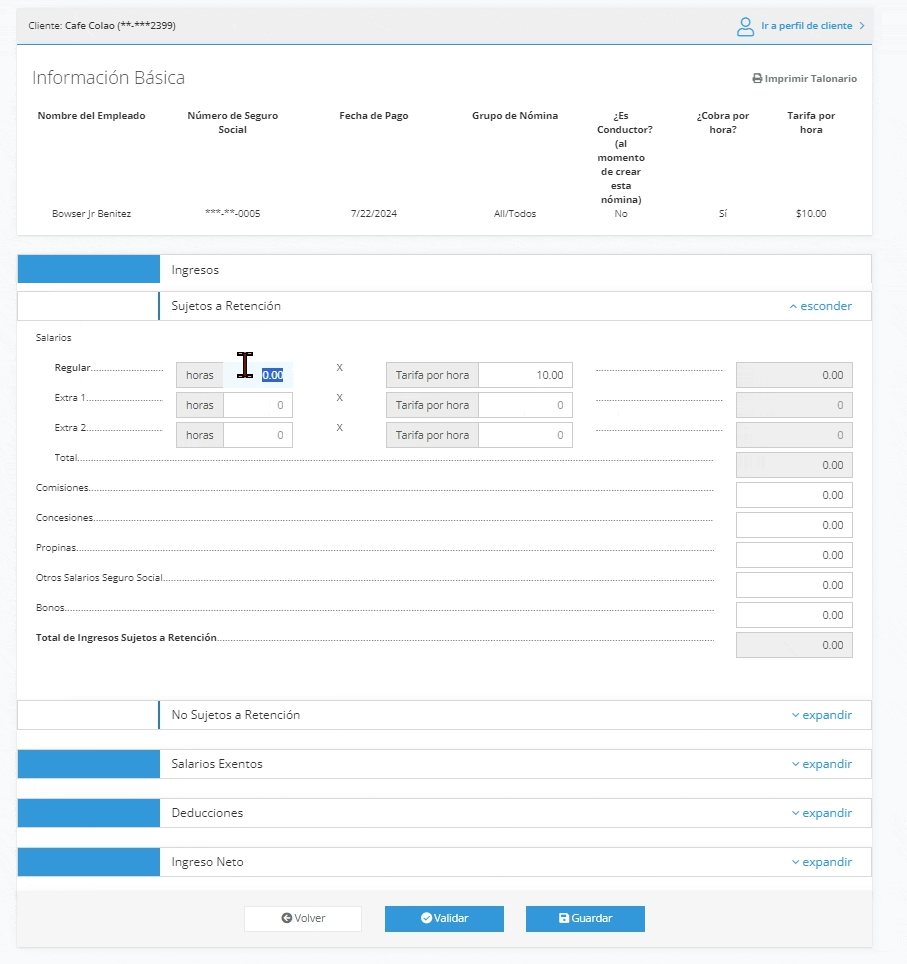Expand the Deducciones section

(822, 813)
